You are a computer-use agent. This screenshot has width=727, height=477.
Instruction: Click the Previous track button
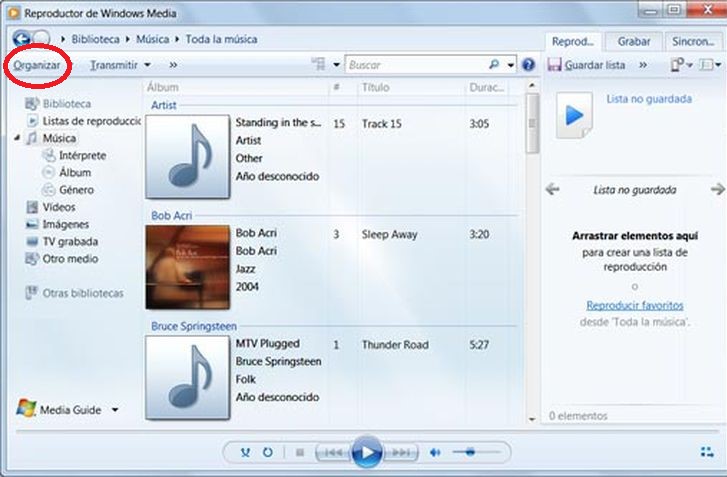pyautogui.click(x=333, y=452)
